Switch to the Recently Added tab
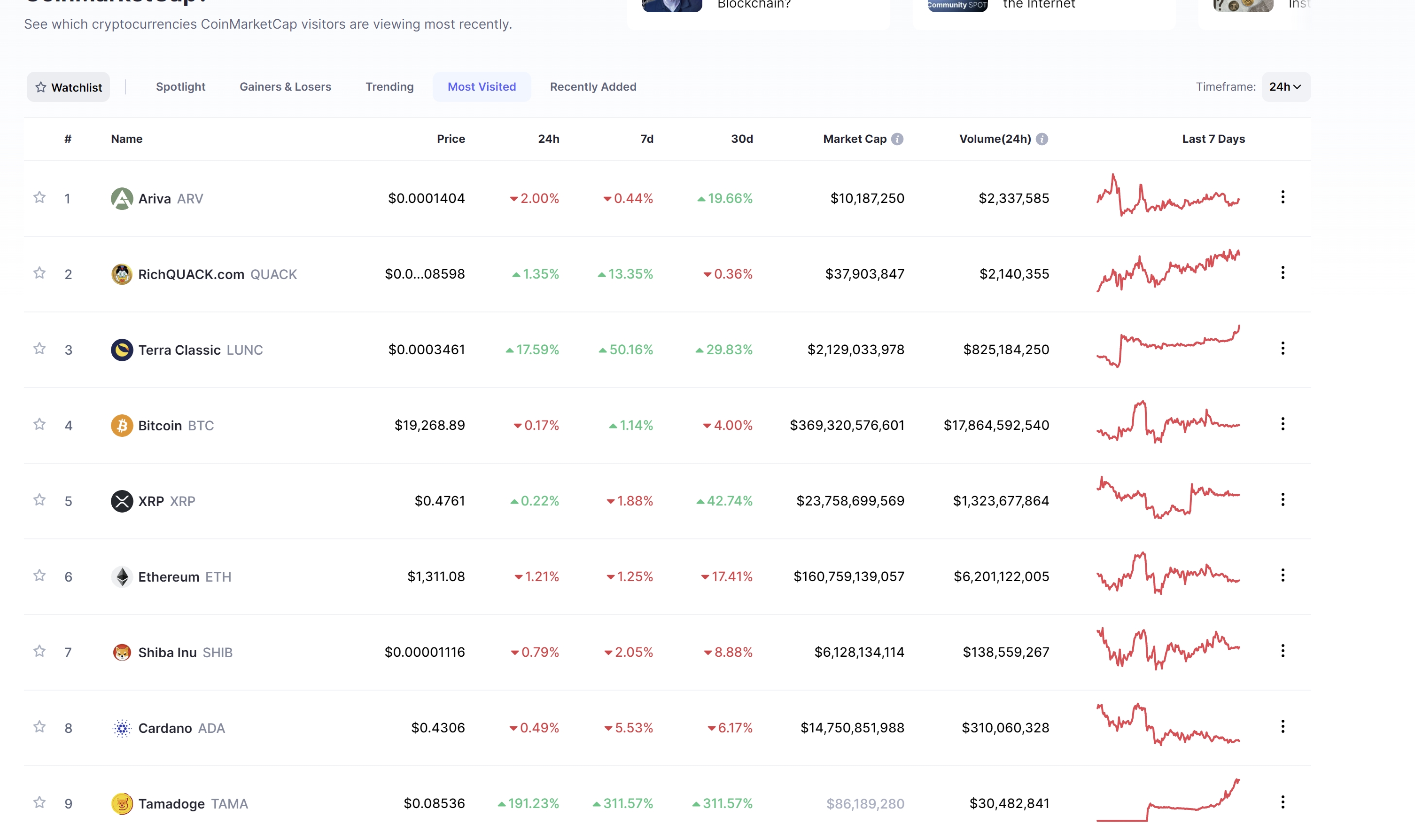This screenshot has height=840, width=1415. 593,86
